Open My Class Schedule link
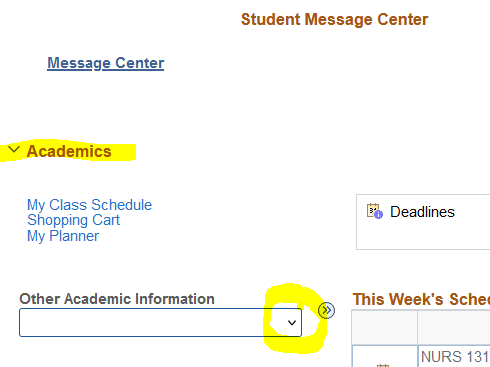Image resolution: width=490 pixels, height=367 pixels. coord(89,205)
